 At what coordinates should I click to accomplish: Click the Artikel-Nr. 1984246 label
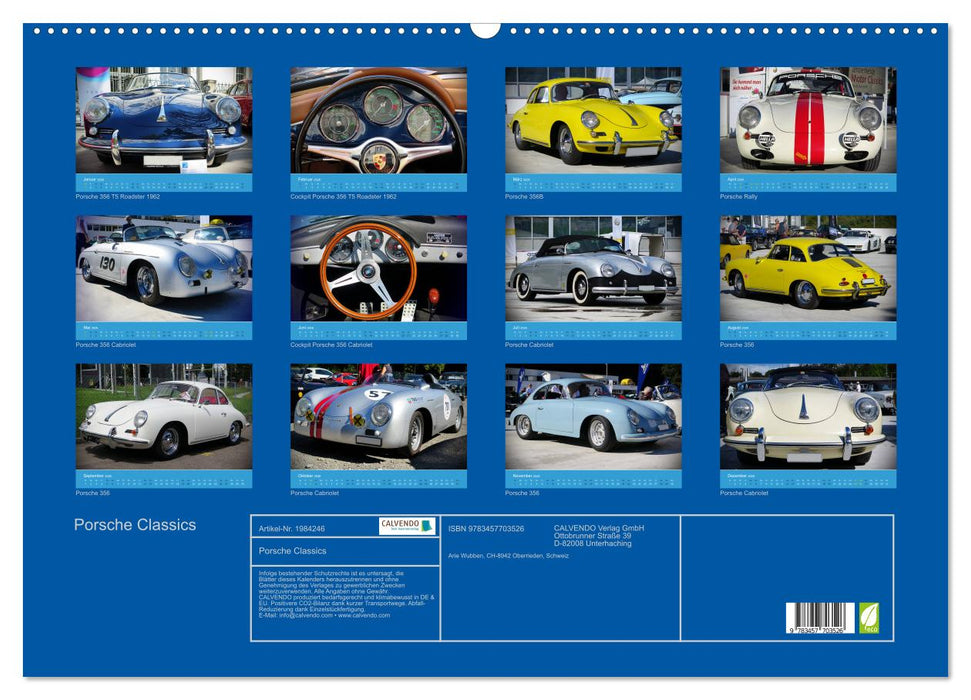tap(292, 529)
